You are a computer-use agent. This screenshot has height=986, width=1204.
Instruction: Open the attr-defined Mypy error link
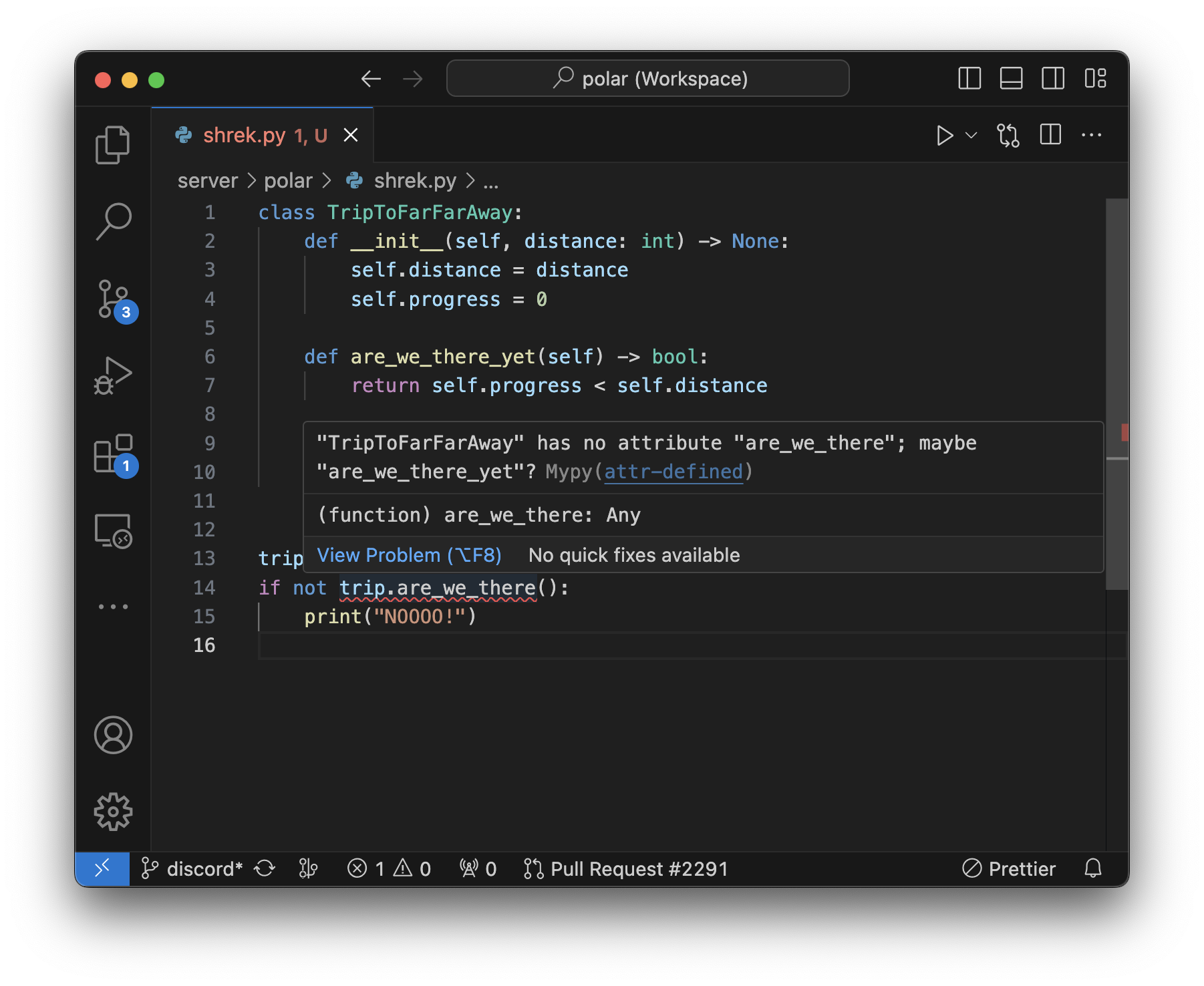tap(673, 472)
